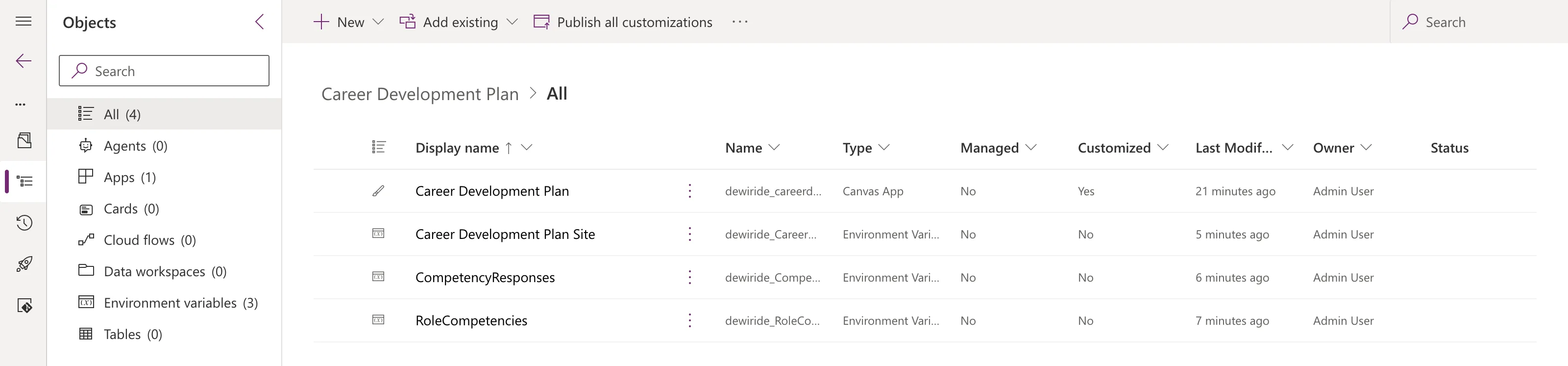This screenshot has height=366, width=1568.
Task: Open the Customized column dropdown
Action: coord(1163,147)
